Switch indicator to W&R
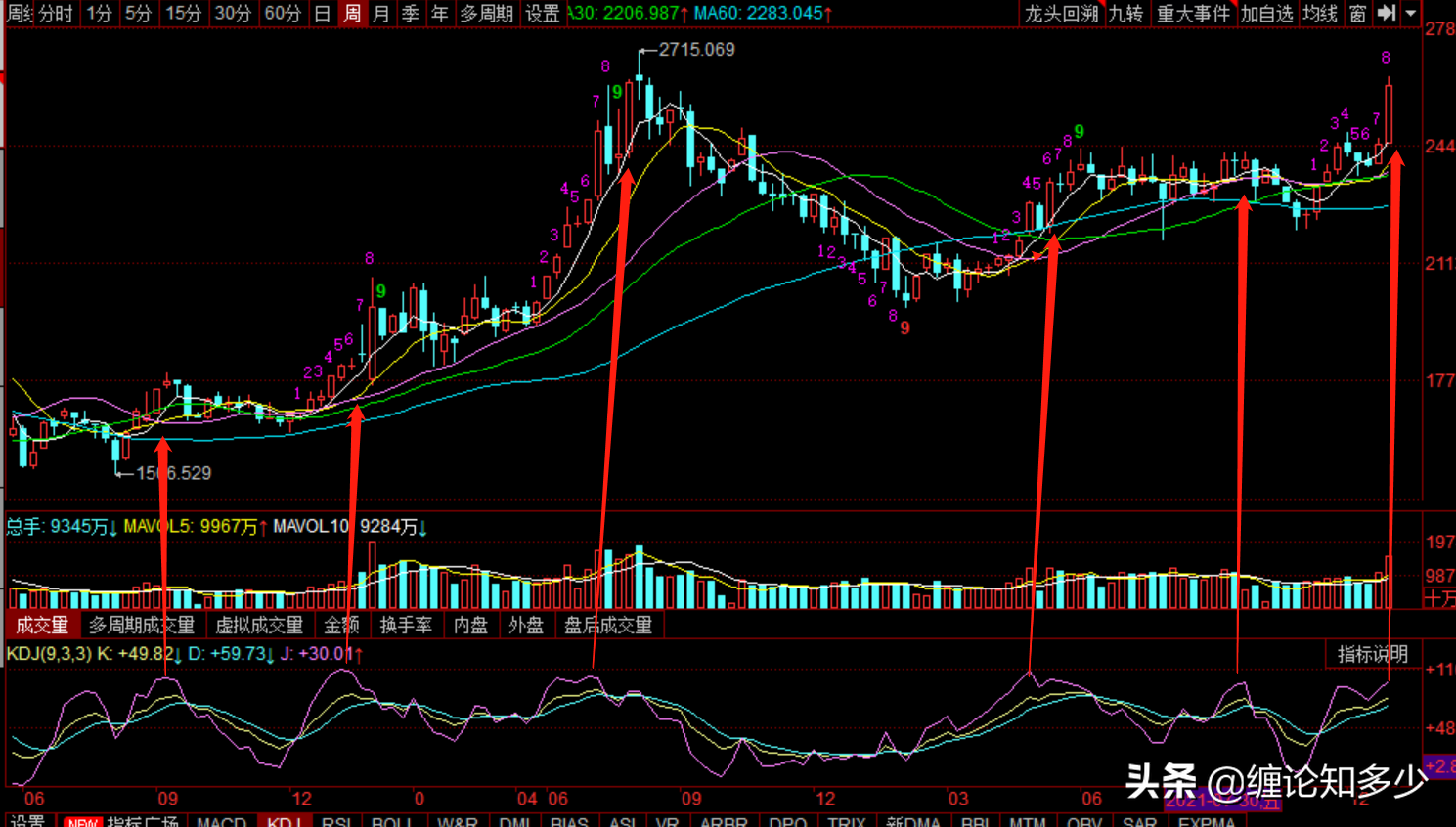The height and width of the screenshot is (827, 1456). [x=457, y=821]
